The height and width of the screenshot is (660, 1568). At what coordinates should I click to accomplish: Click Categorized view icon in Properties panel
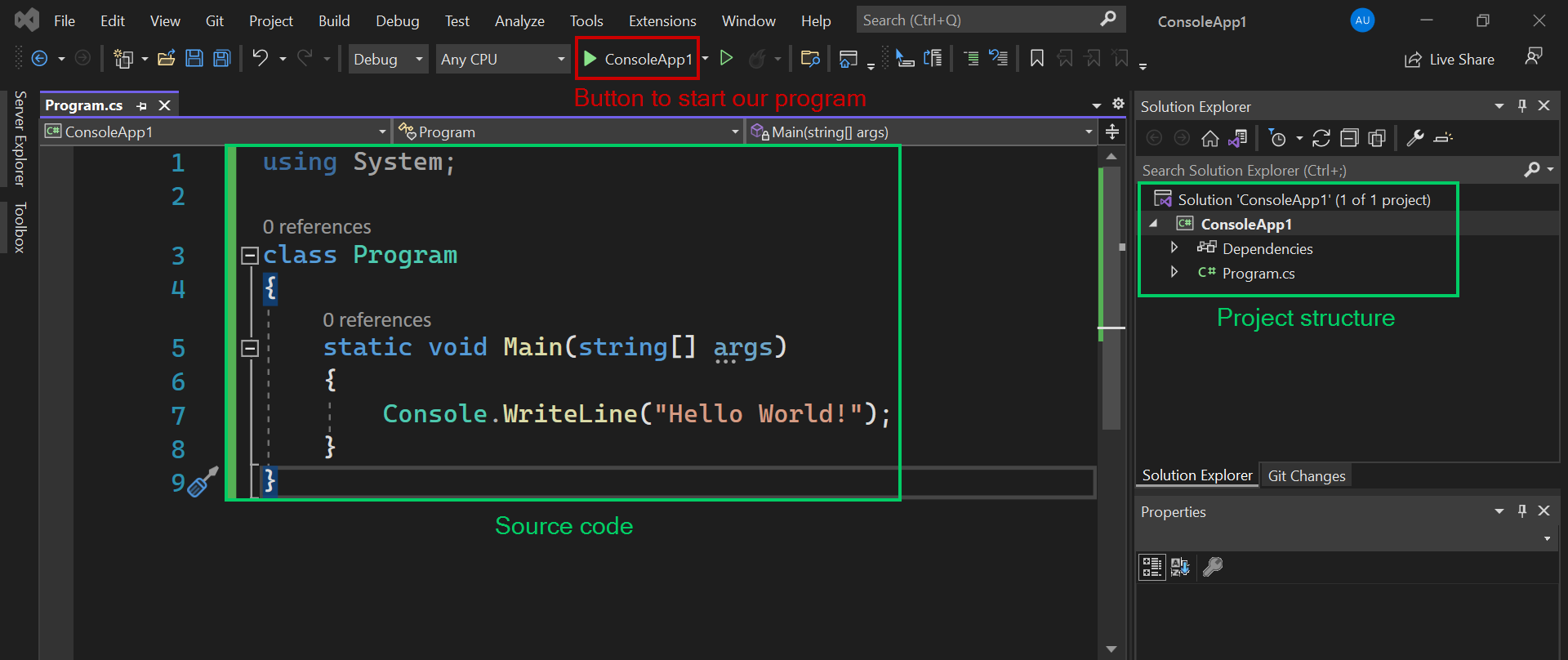pos(1152,567)
